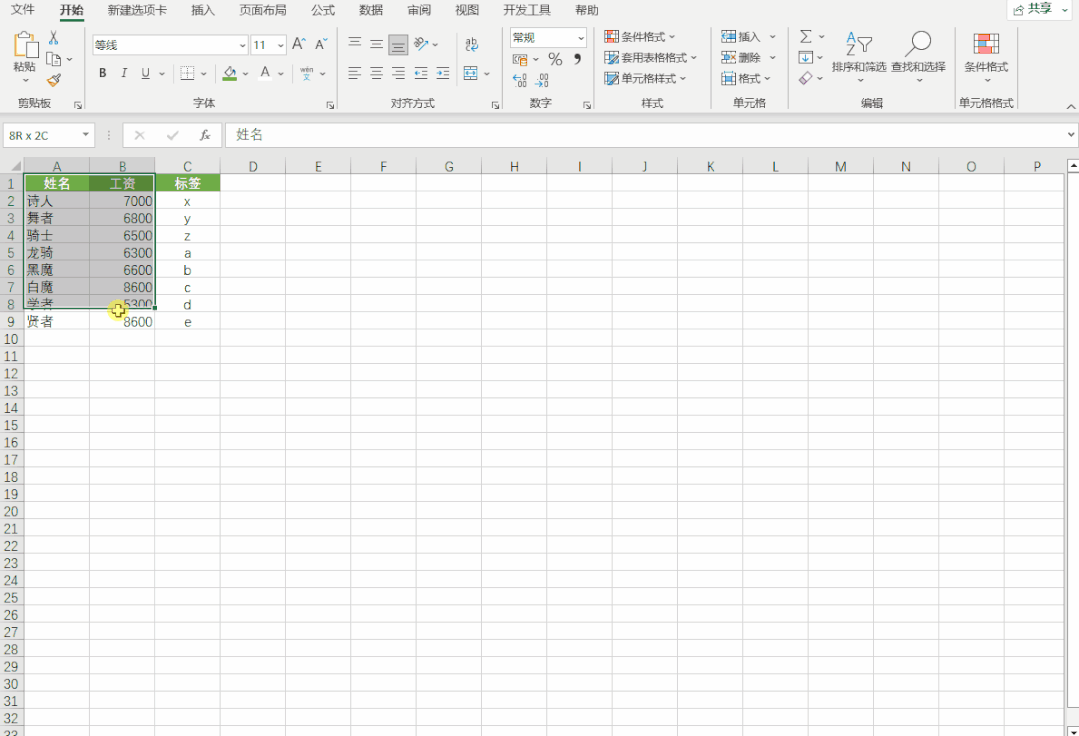Decrease font size with the smaller A

click(x=321, y=45)
